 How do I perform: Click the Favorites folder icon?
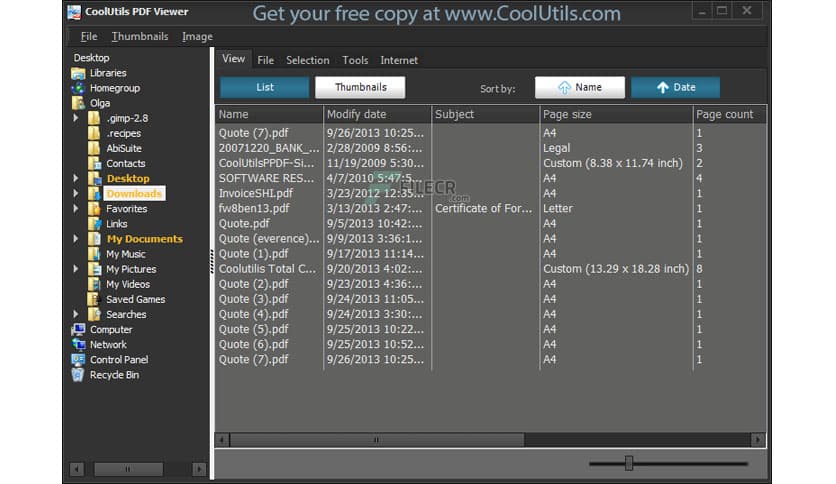point(94,209)
